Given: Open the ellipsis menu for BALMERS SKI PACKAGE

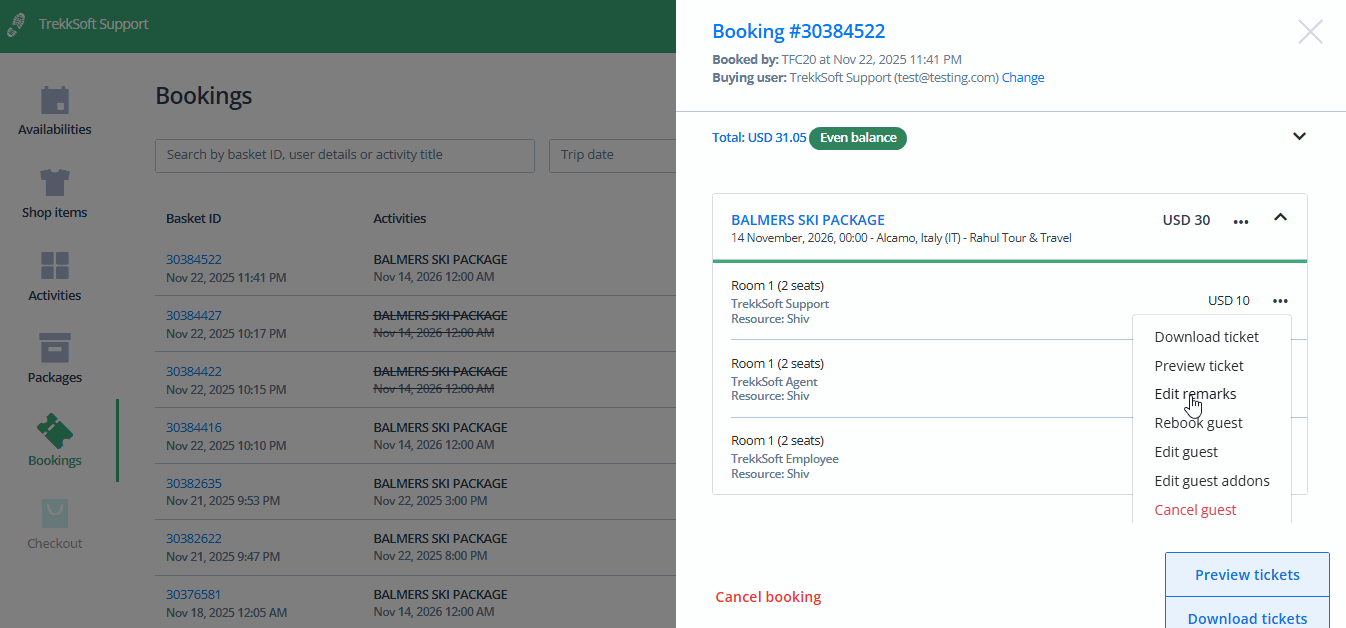Looking at the screenshot, I should tap(1240, 222).
